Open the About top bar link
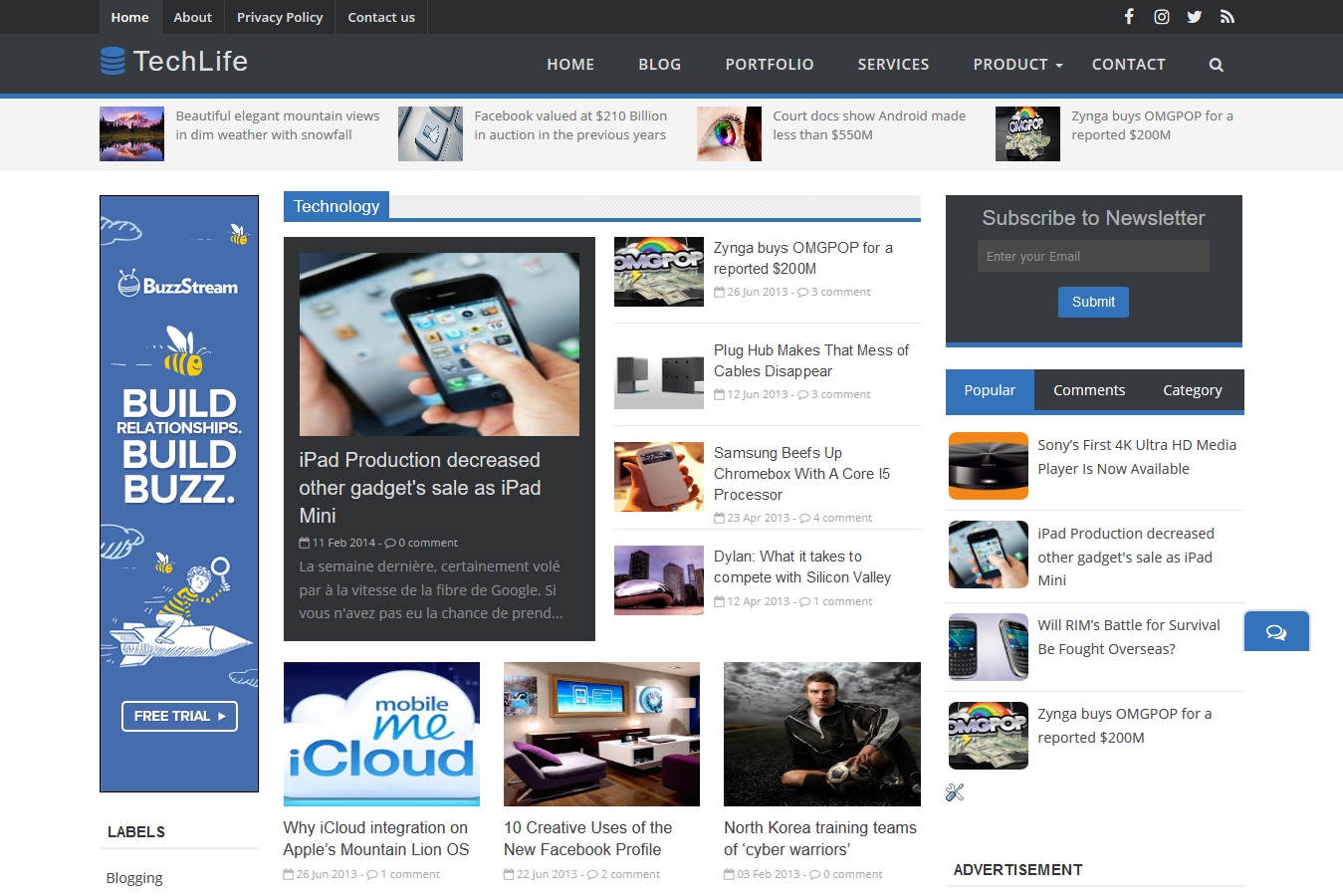 192,17
